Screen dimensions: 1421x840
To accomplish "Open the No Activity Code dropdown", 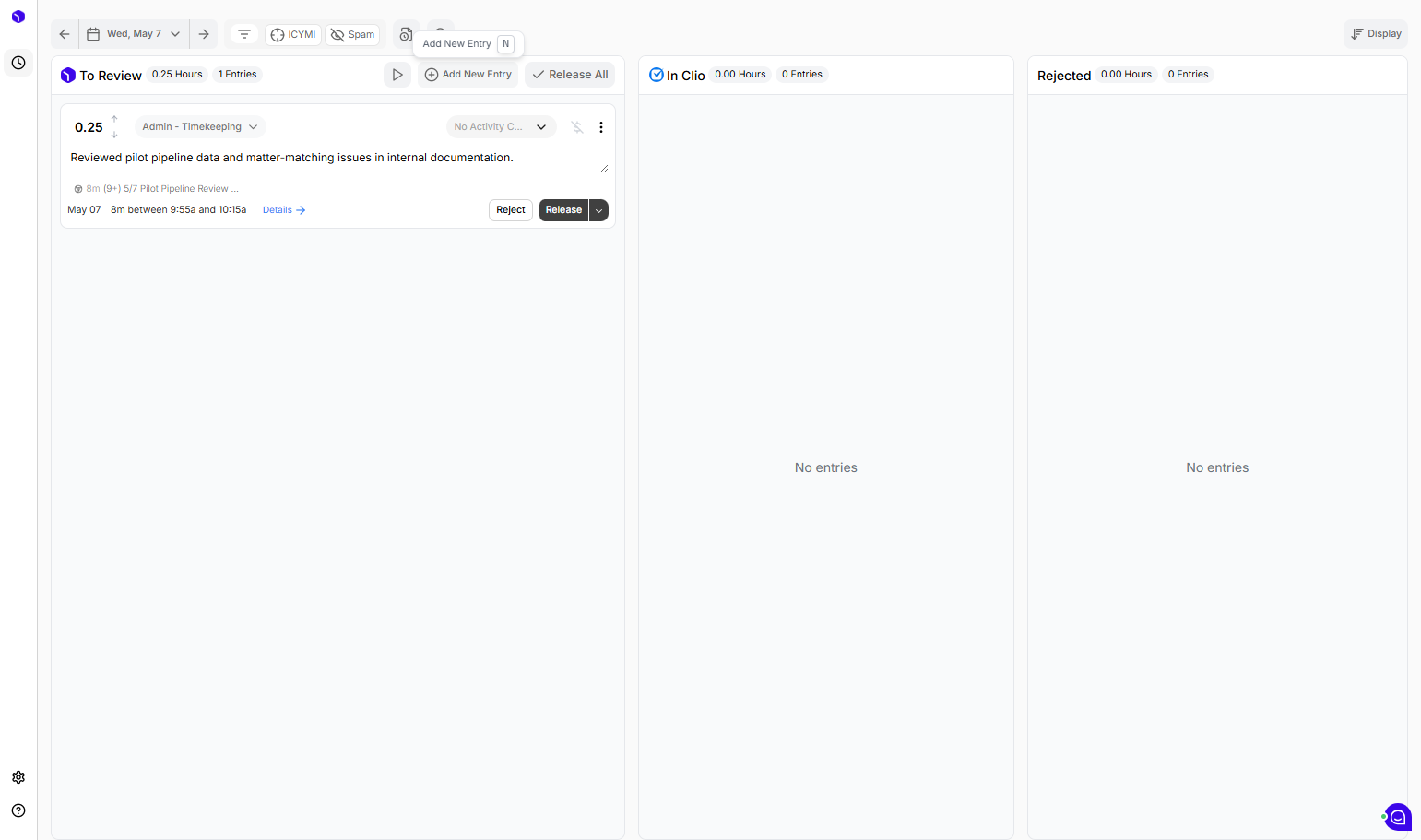I will pos(501,127).
